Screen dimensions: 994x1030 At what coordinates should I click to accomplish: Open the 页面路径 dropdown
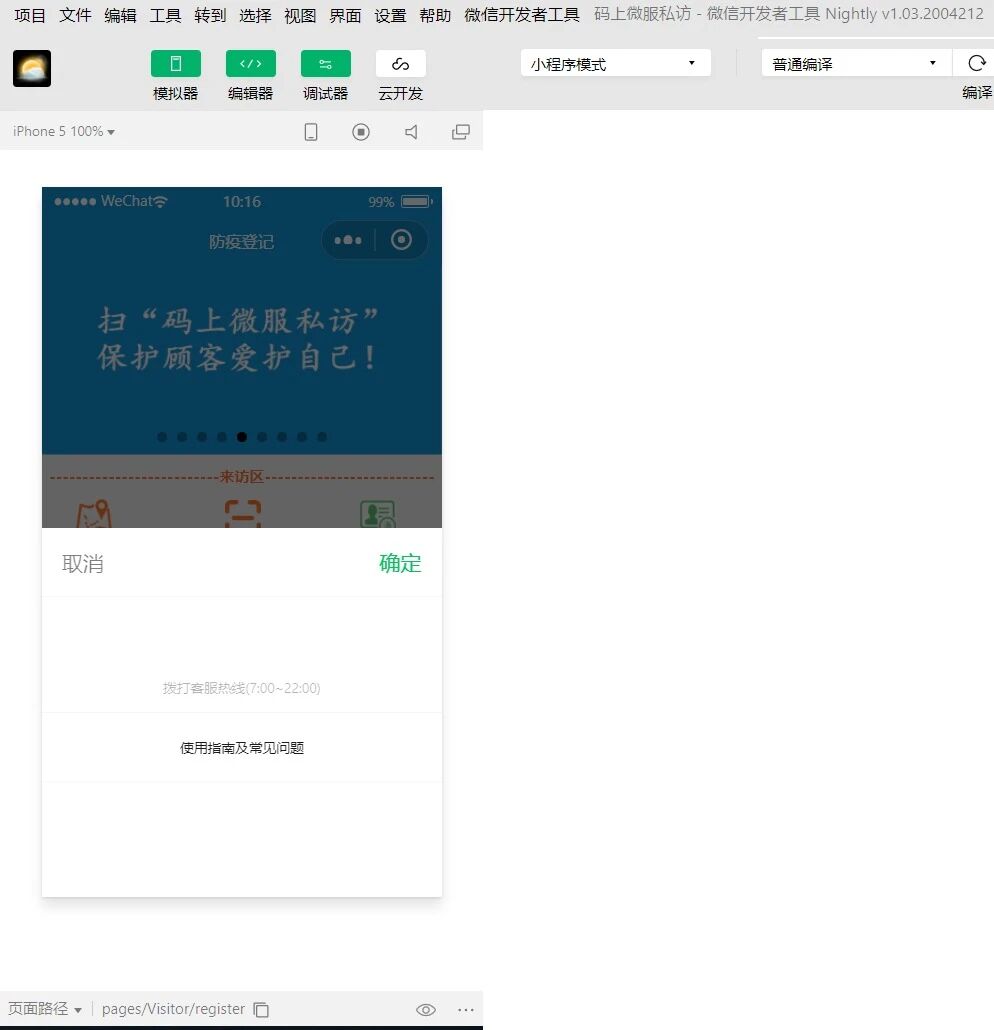(x=45, y=1008)
